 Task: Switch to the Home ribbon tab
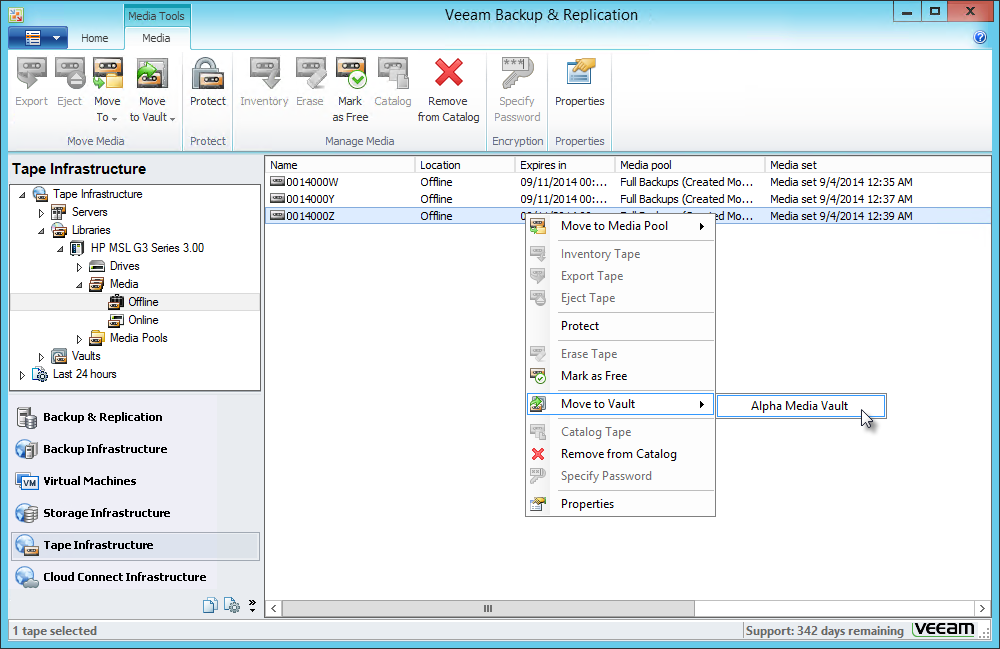[x=95, y=37]
